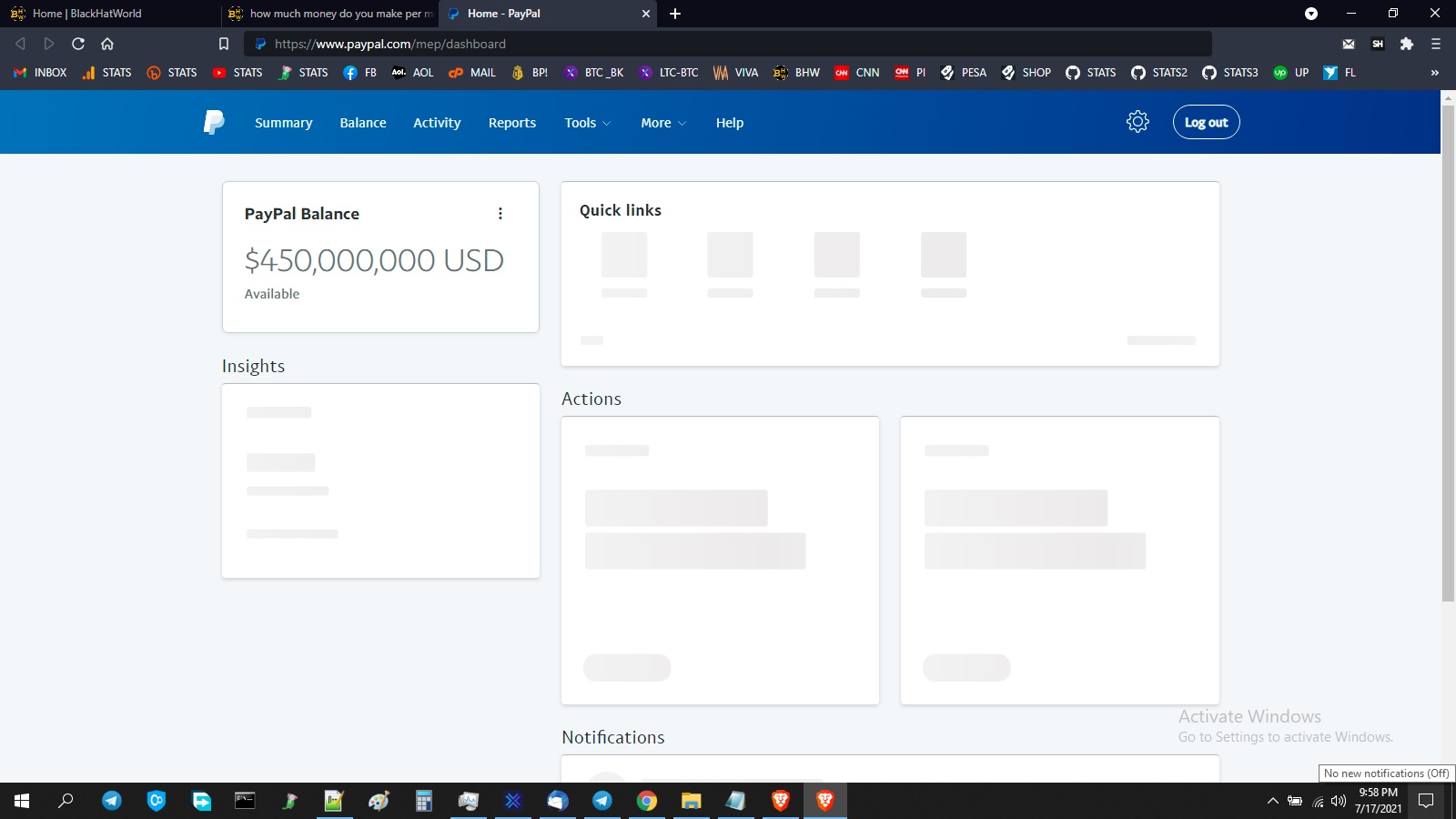The height and width of the screenshot is (819, 1456).
Task: Open the Help menu item
Action: point(730,123)
